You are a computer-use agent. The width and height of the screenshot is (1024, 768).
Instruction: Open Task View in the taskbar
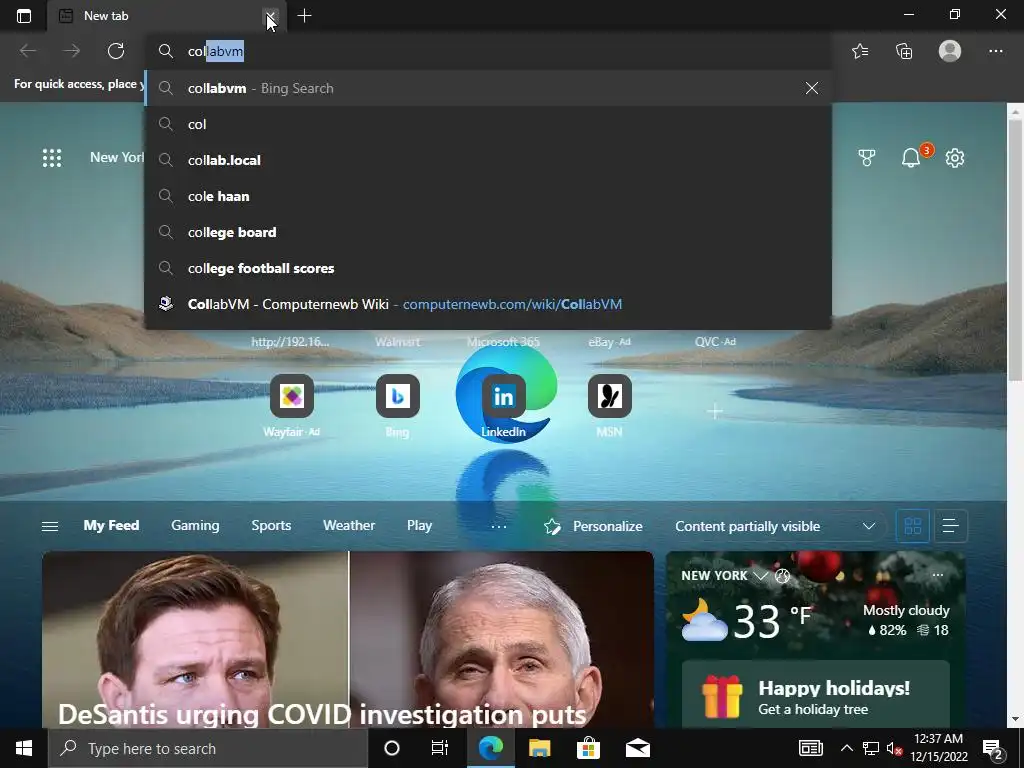pyautogui.click(x=440, y=748)
